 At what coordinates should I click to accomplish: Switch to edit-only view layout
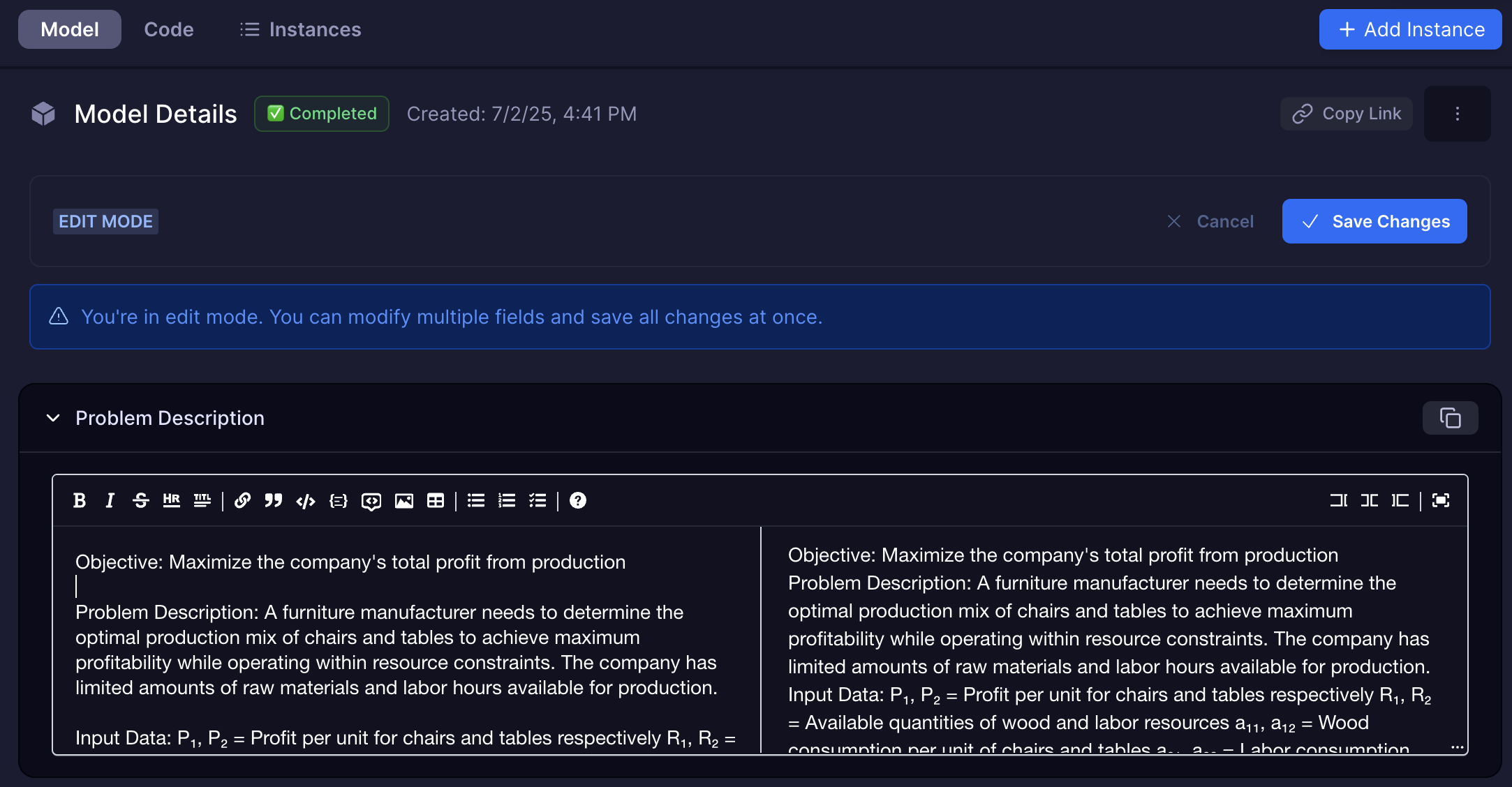[1338, 500]
